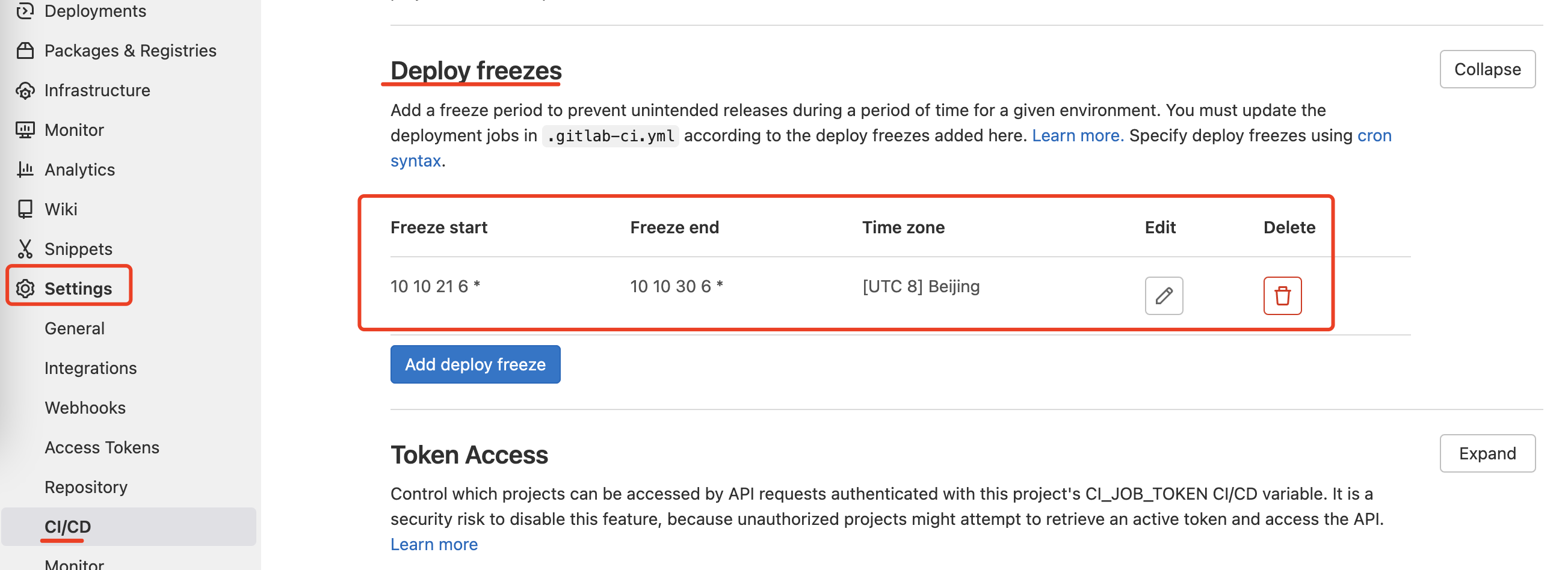This screenshot has width=1568, height=570.
Task: Go to General settings
Action: click(x=74, y=328)
